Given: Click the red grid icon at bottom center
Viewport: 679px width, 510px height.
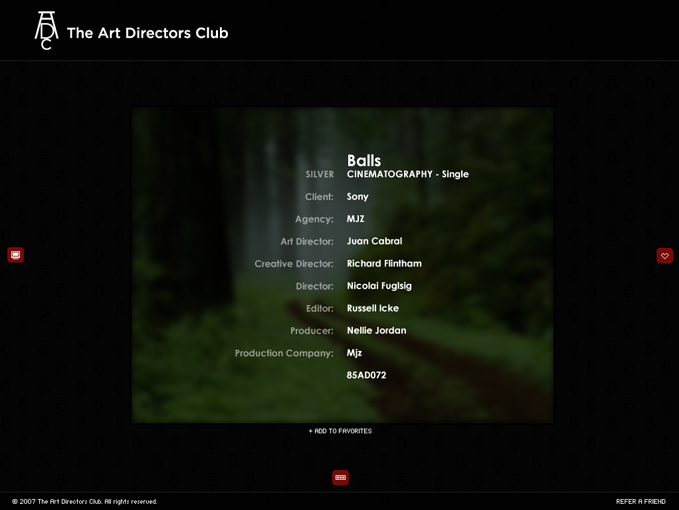Looking at the screenshot, I should point(340,478).
